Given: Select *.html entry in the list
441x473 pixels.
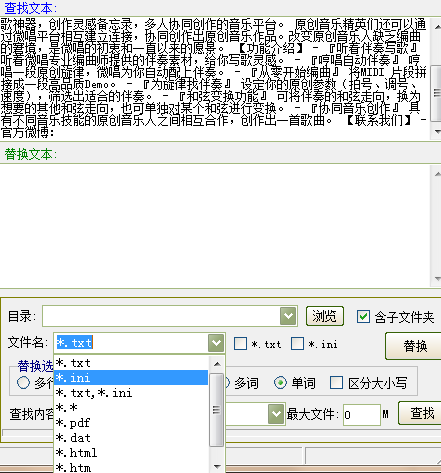Looking at the screenshot, I should (131, 453).
